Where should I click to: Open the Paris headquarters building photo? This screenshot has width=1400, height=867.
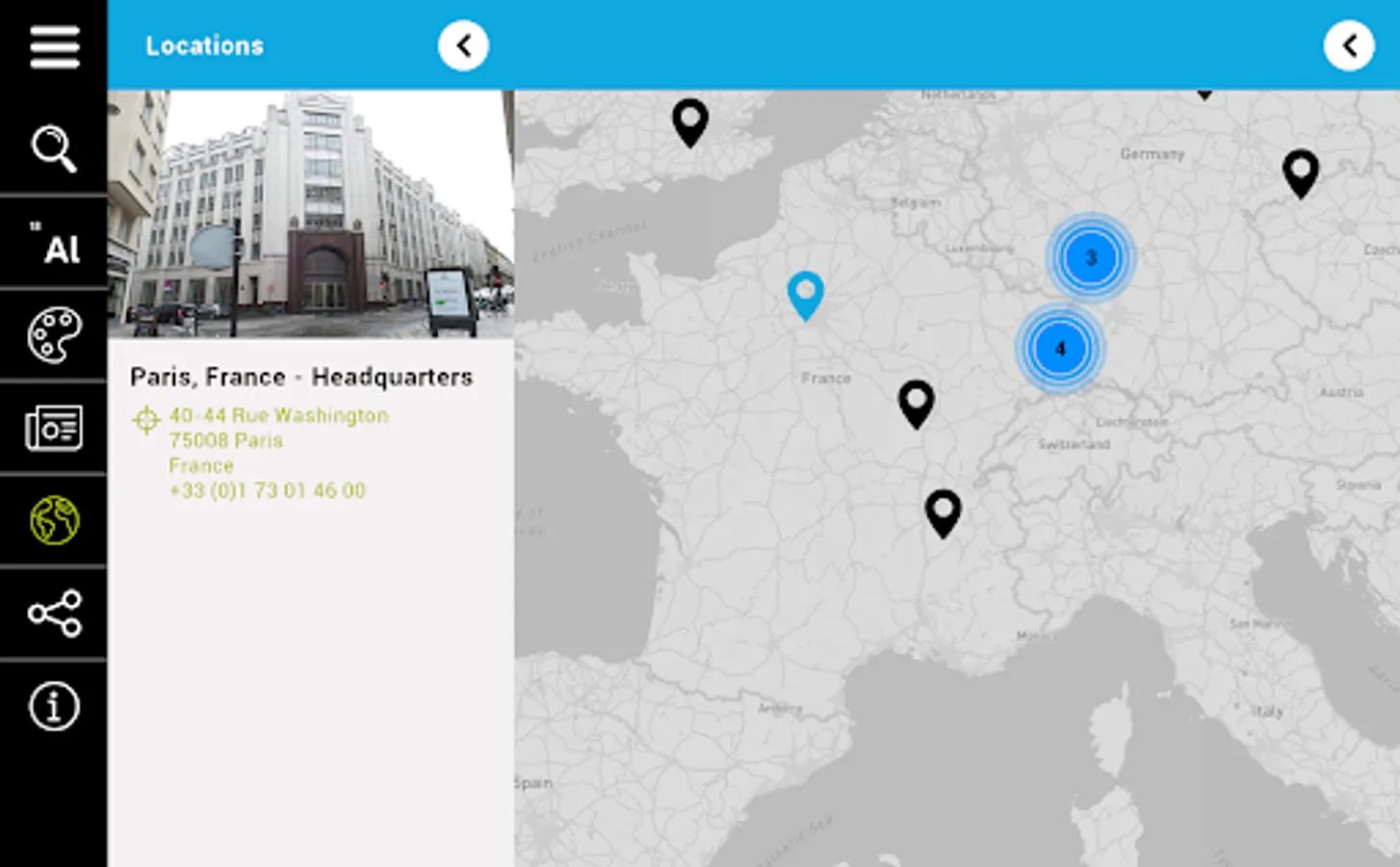tap(311, 214)
